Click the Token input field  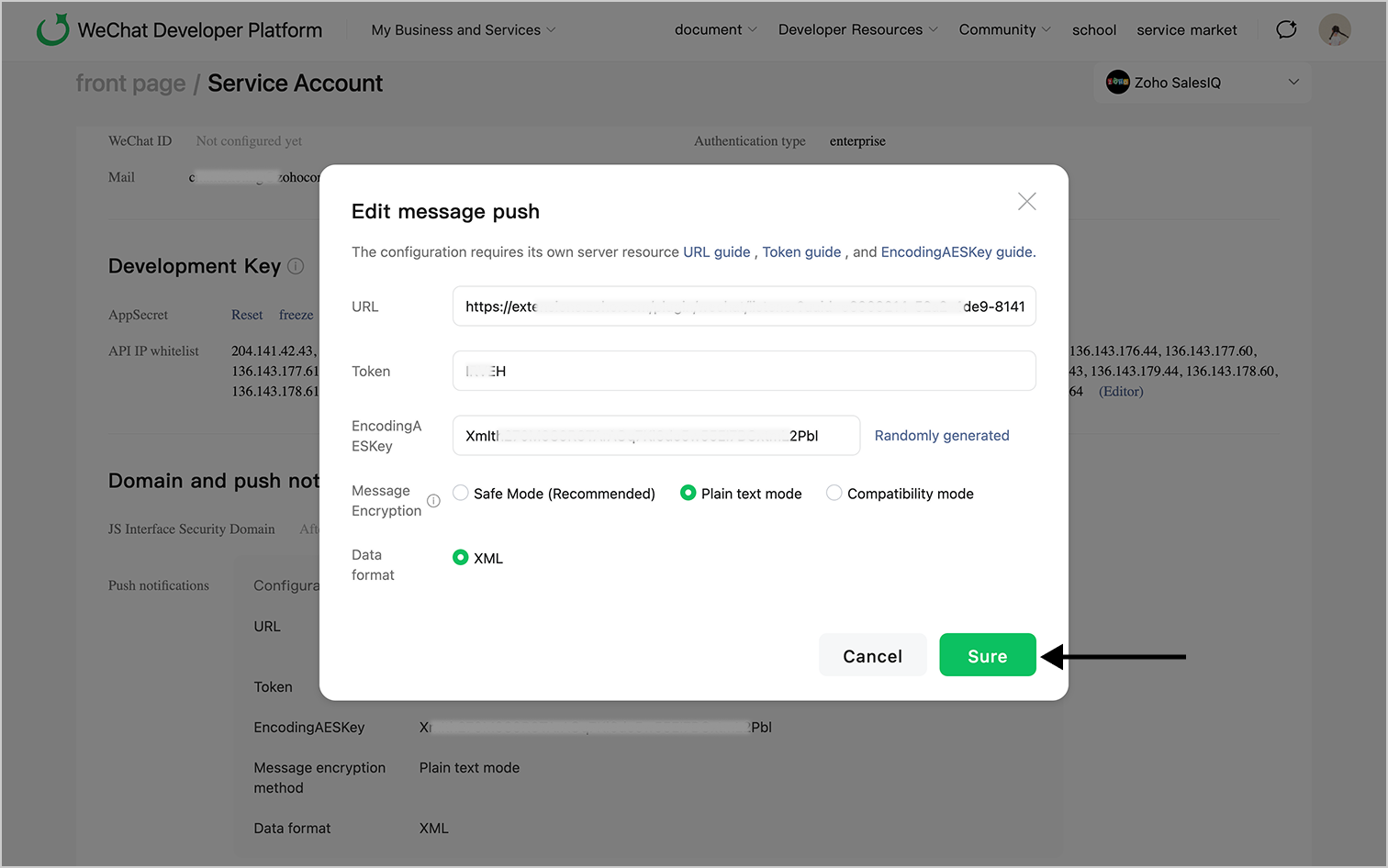click(744, 372)
